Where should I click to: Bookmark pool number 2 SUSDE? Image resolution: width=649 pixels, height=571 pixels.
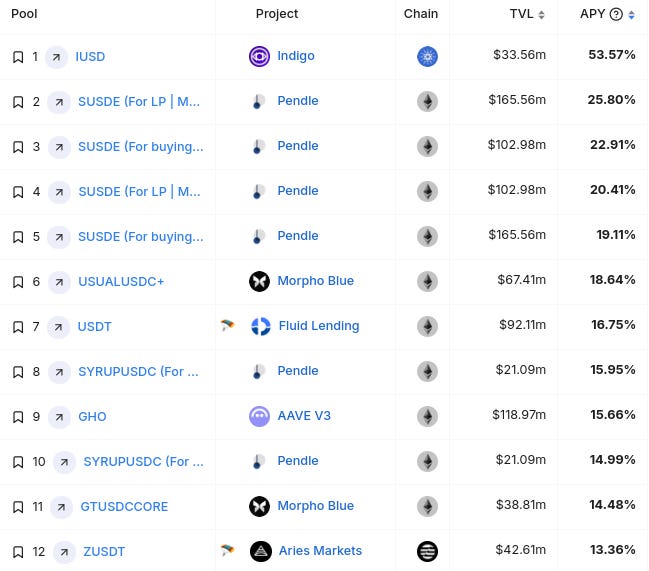(18, 102)
